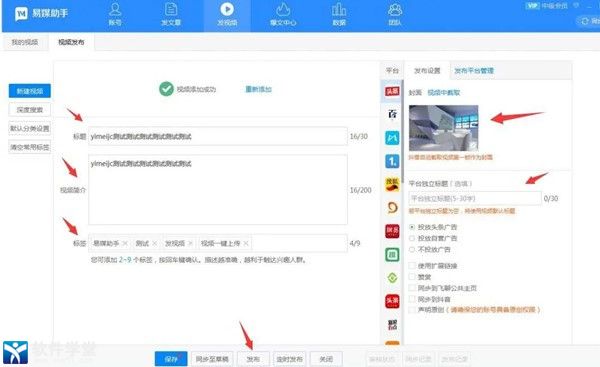Enable the 同步到抖音 checkbox
600x367 pixels.
tap(412, 299)
